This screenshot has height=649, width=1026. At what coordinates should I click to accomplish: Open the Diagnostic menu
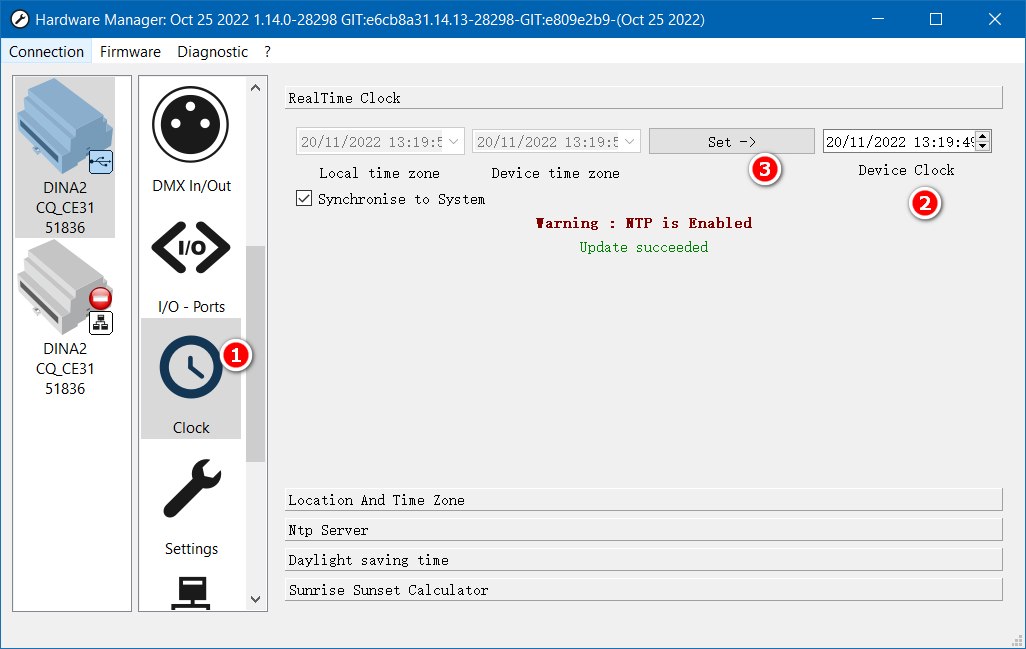[212, 52]
